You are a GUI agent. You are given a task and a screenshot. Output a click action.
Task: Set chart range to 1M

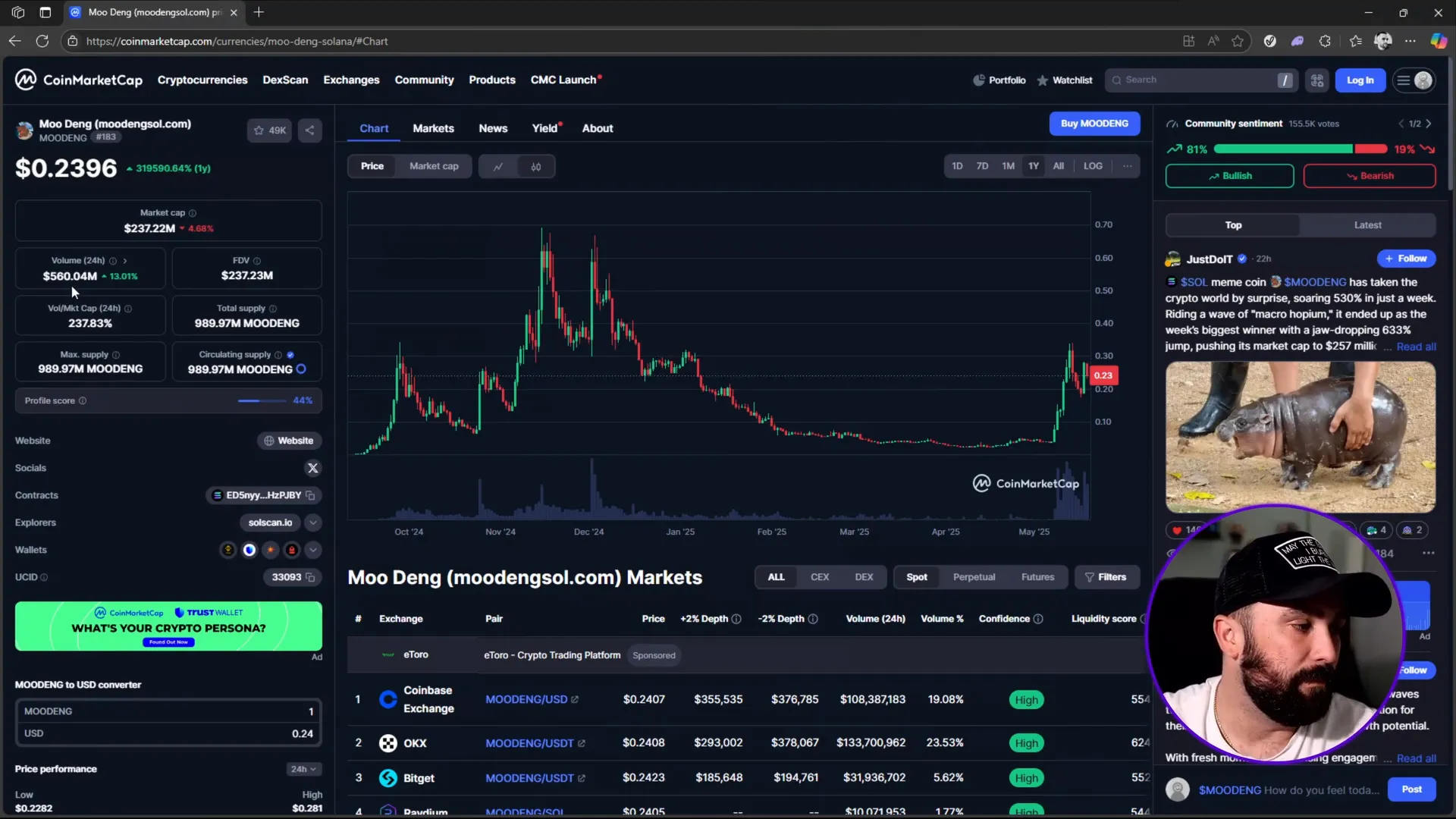point(1008,166)
